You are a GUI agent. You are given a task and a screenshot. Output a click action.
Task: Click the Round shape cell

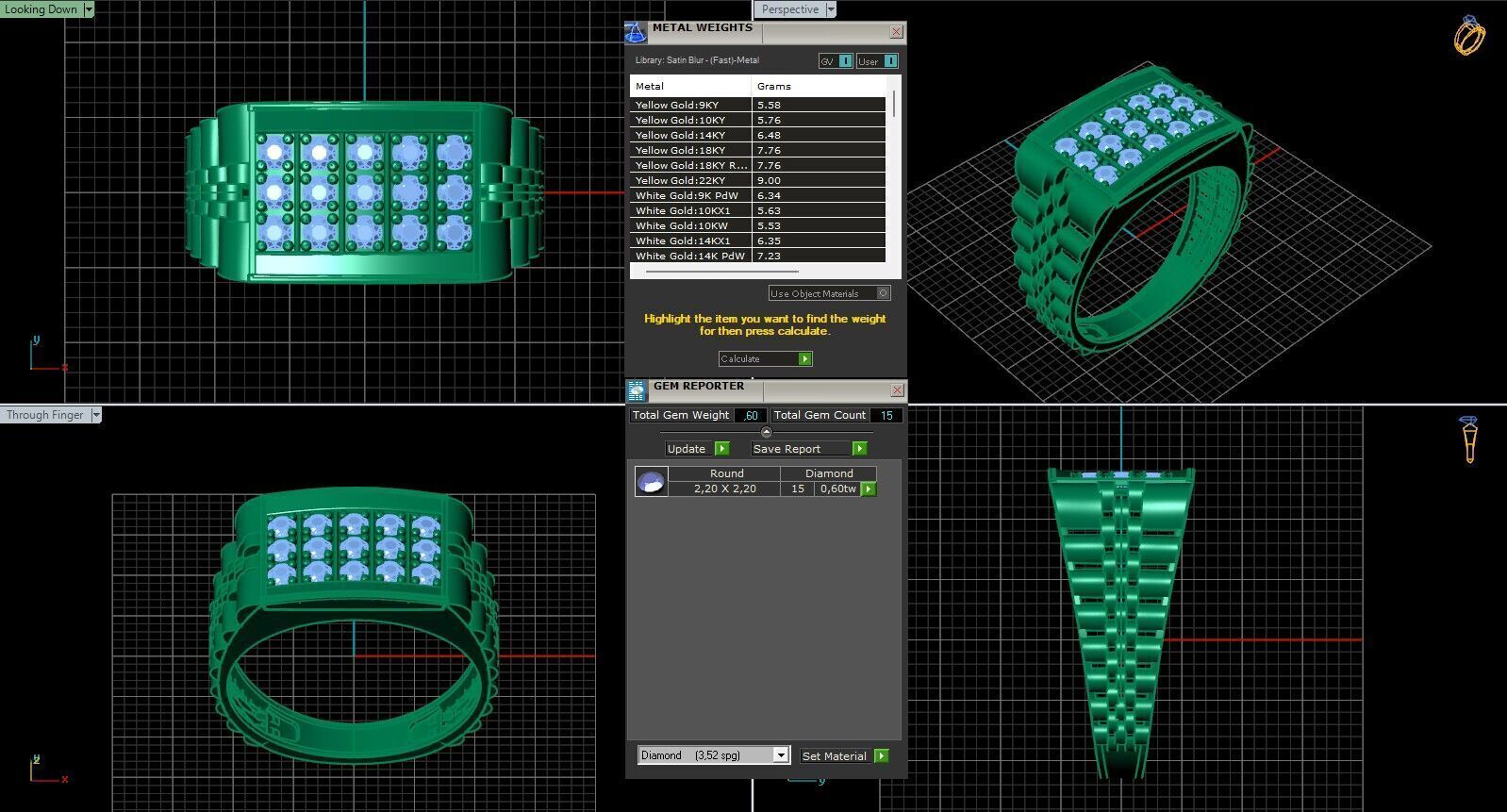726,473
